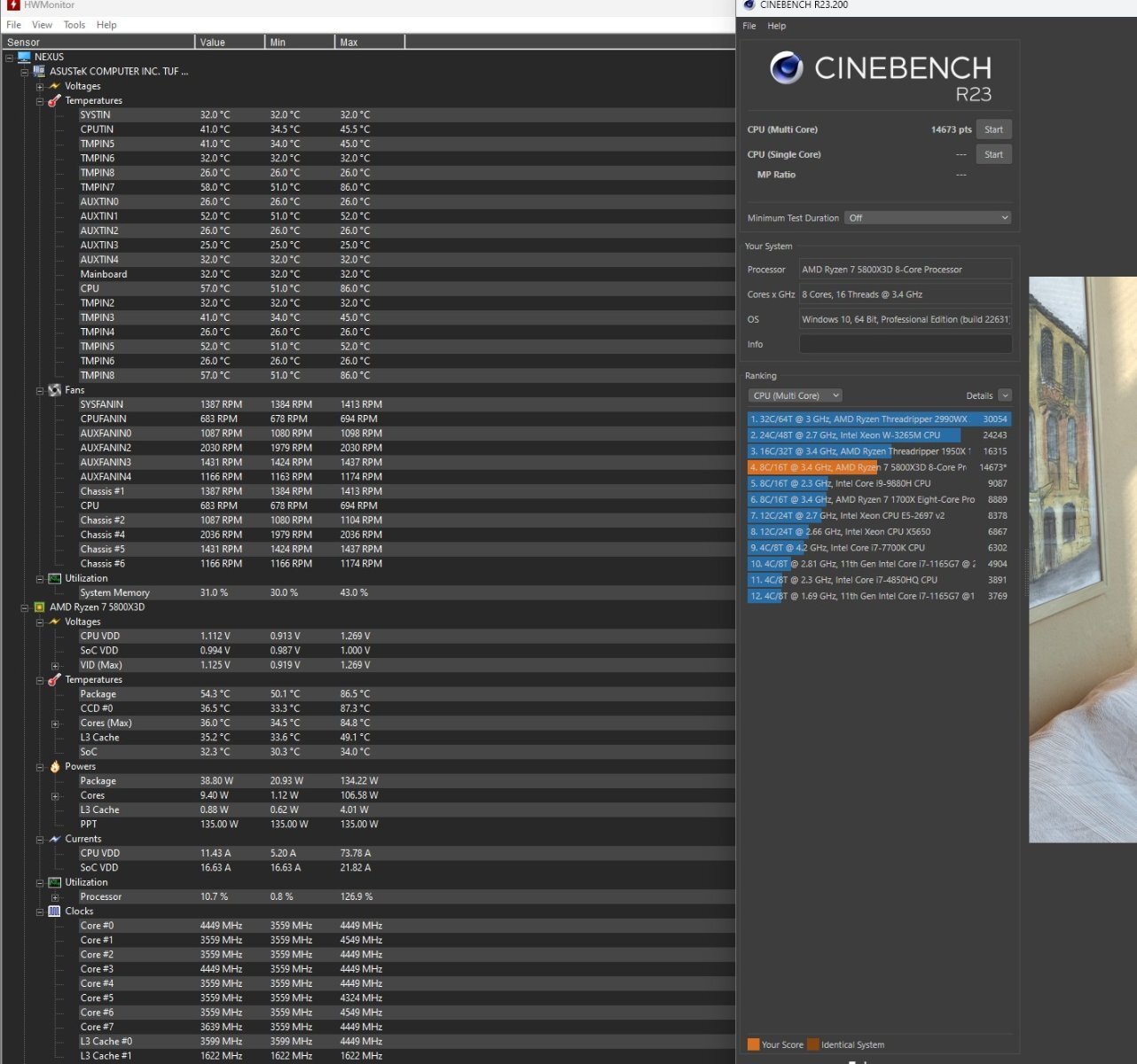Screen dimensions: 1137x1064
Task: Click the Info input field in Cinebench
Action: [906, 344]
